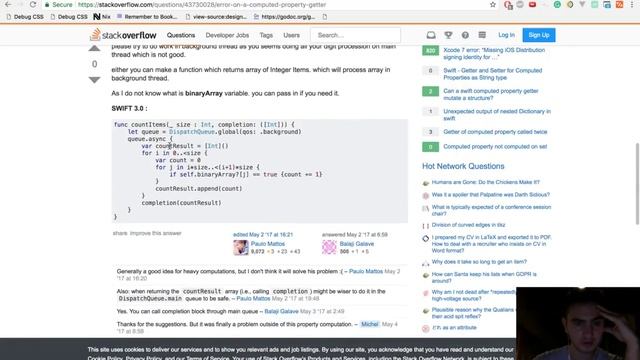Downvote the answer with down arrow
640x360 pixels.
click(94, 80)
